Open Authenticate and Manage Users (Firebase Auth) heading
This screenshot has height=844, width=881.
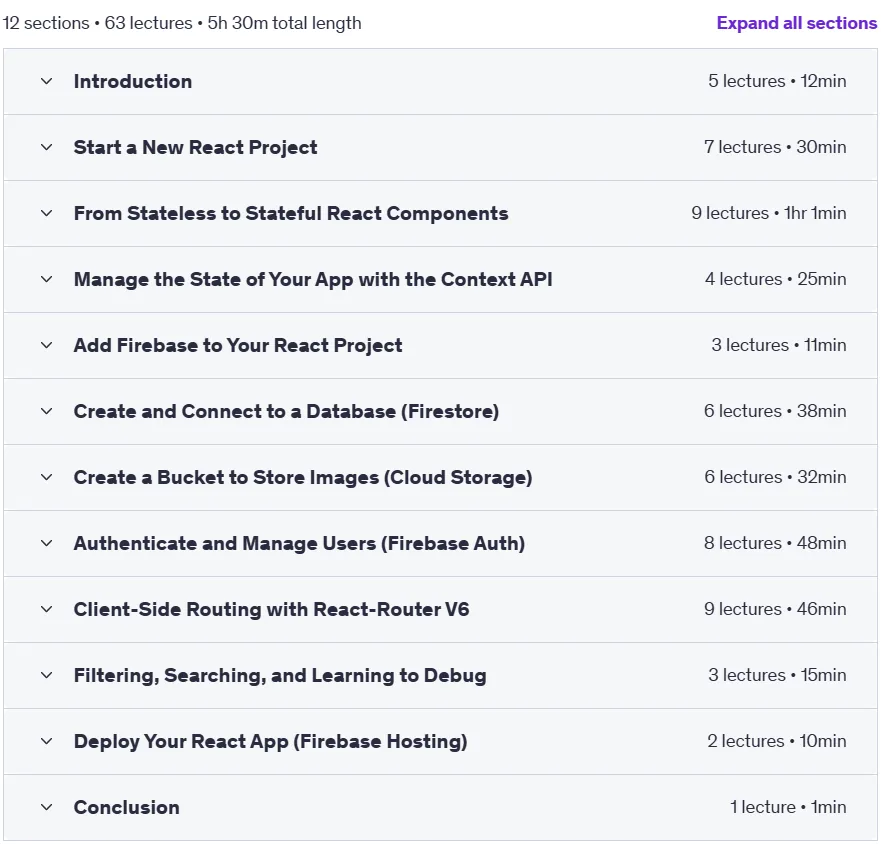pyautogui.click(x=299, y=543)
